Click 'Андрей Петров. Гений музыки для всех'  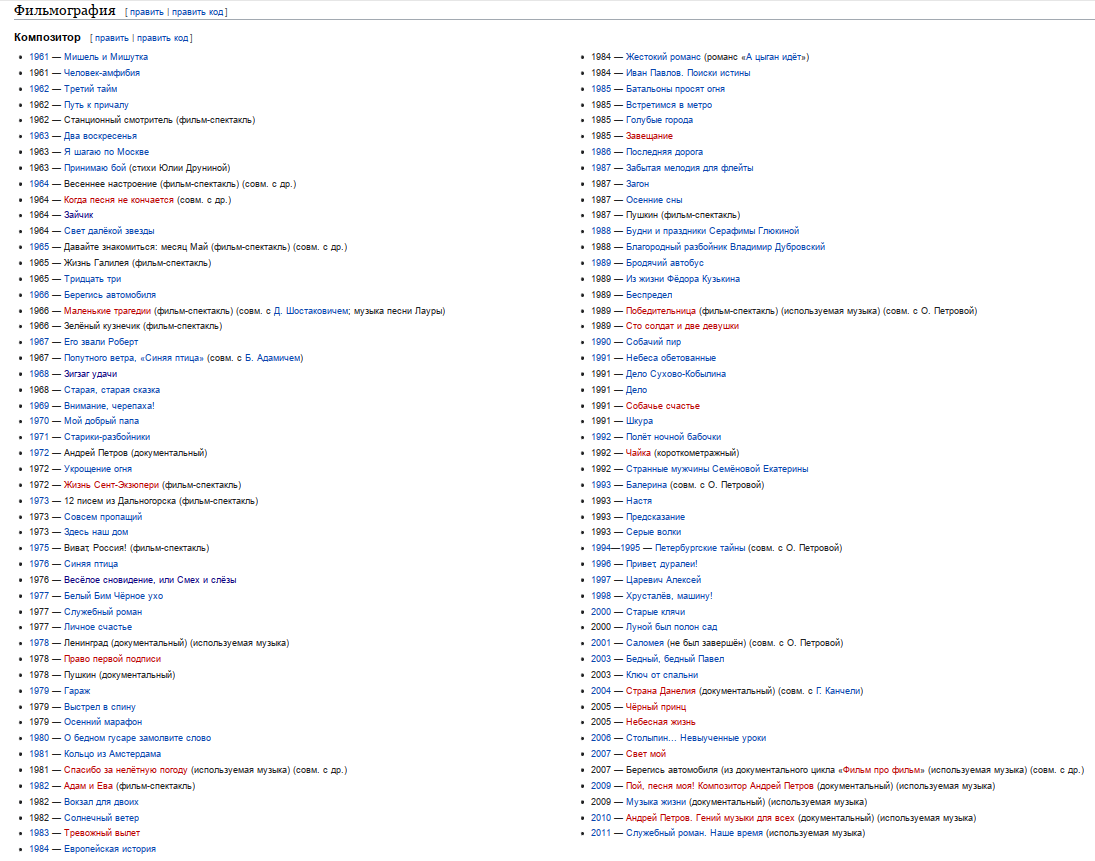tap(710, 818)
